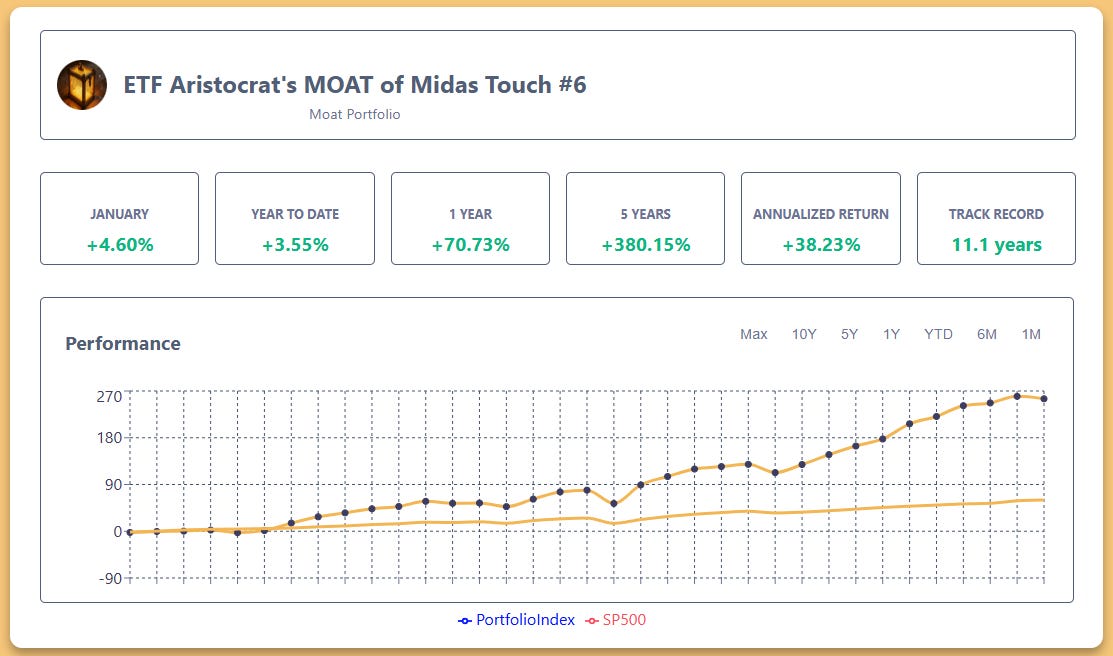Select the 1M time range
Viewport: 1113px width, 656px height.
1032,334
